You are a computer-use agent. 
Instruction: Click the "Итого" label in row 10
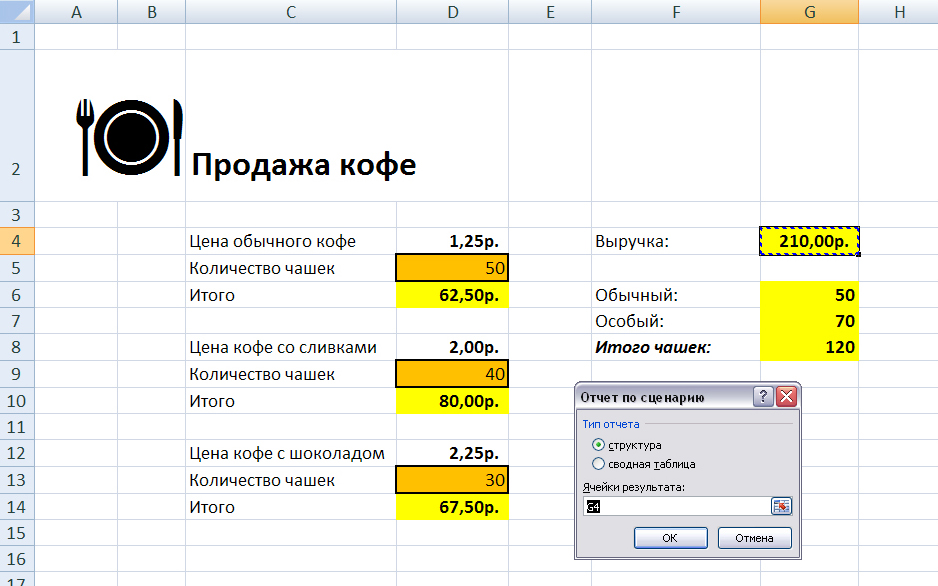tap(291, 401)
